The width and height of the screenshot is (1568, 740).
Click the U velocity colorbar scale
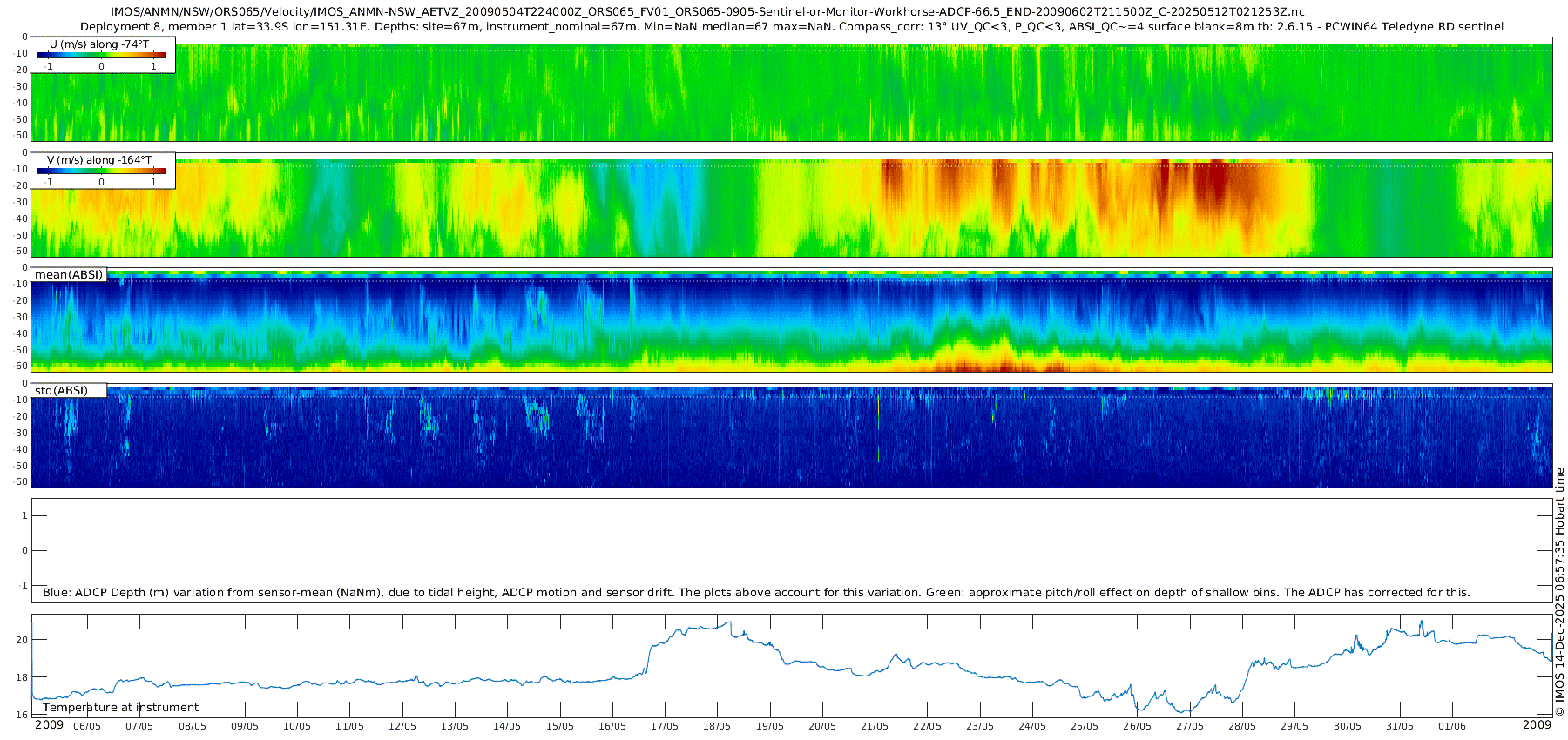[x=101, y=56]
